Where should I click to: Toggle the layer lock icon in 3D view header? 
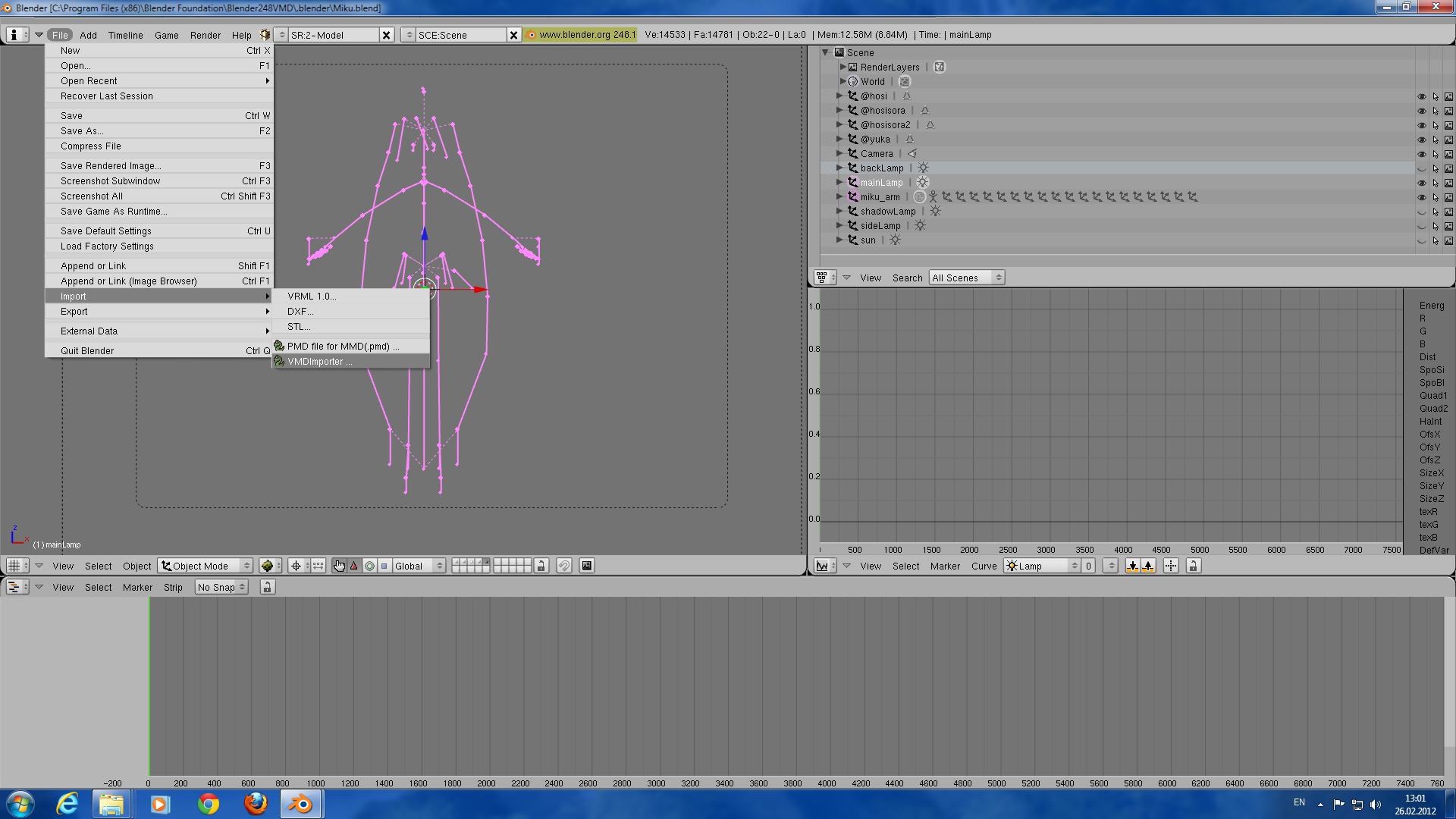[541, 566]
